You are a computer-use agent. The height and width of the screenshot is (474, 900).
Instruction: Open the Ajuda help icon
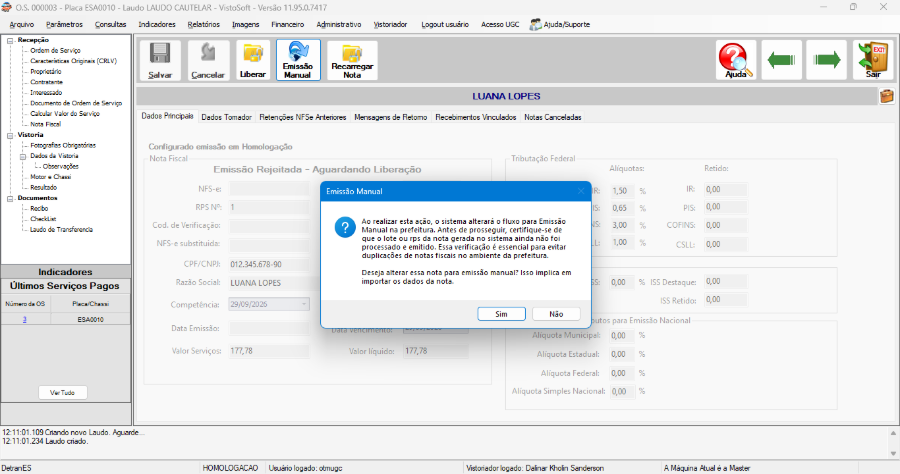[x=736, y=60]
